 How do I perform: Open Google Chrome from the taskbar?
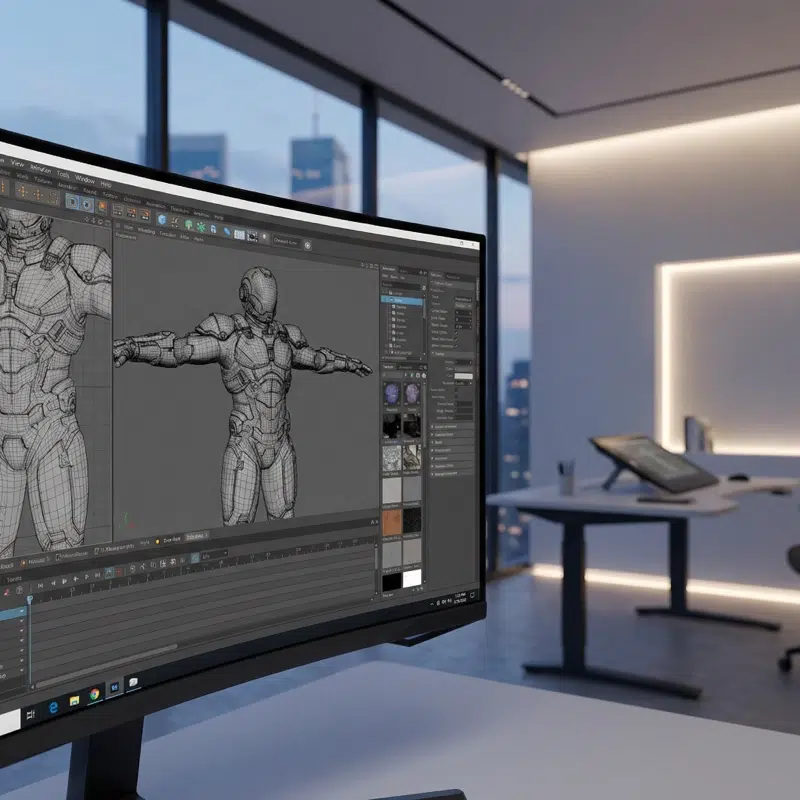click(x=94, y=694)
